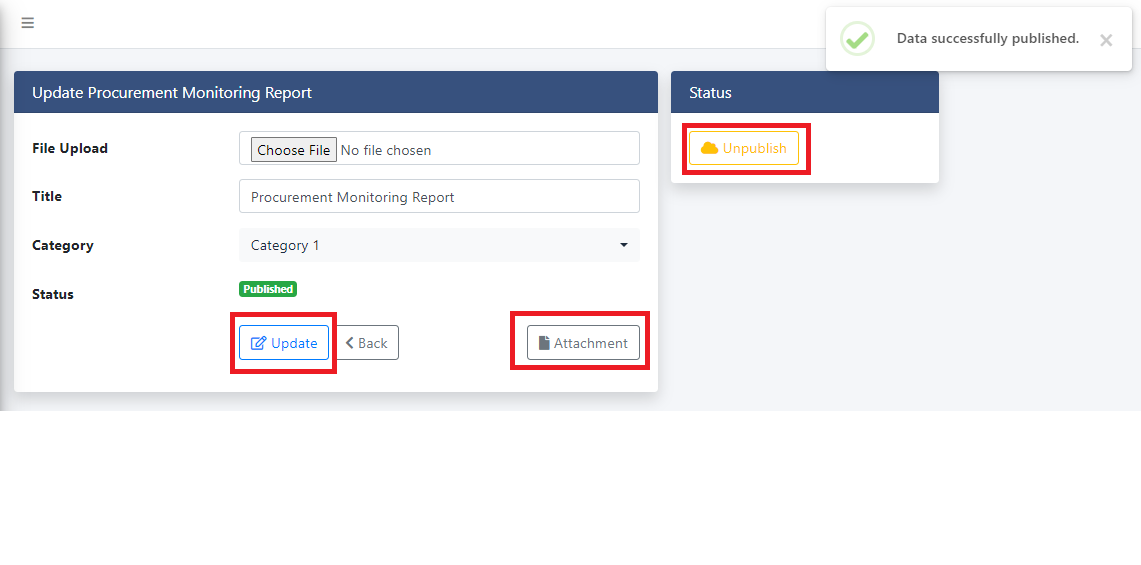Dismiss the success notification
This screenshot has height=565, width=1141.
coord(1105,41)
